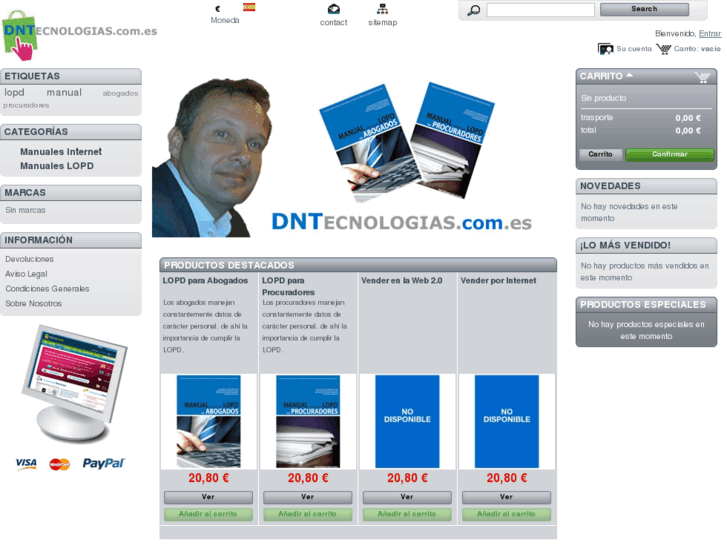
Task: Select the lopd tag
Action: (x=14, y=92)
